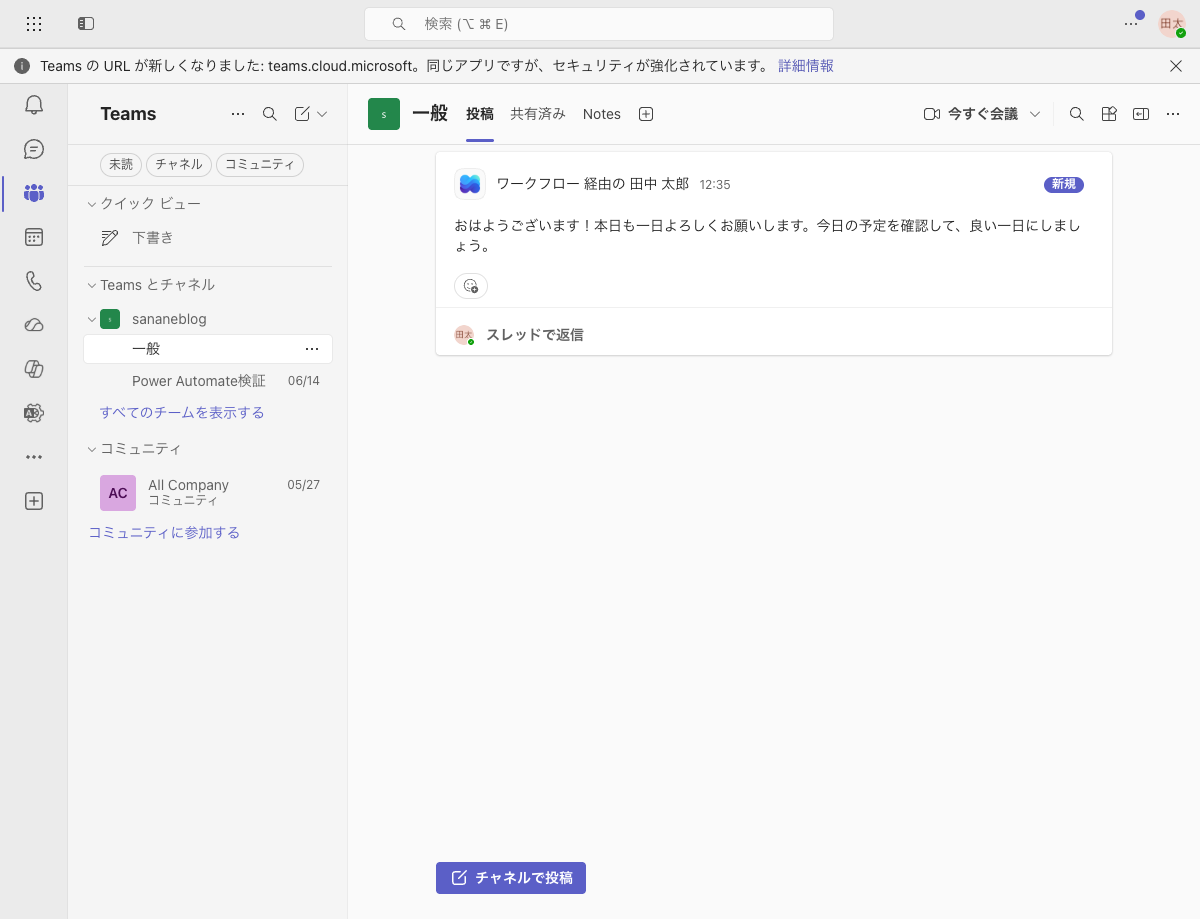Open compose options dropdown arrow
This screenshot has width=1200, height=919.
[x=322, y=114]
